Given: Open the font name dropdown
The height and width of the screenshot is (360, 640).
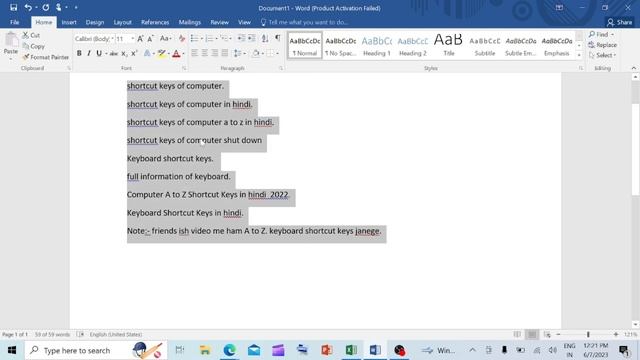Looking at the screenshot, I should pyautogui.click(x=112, y=39).
